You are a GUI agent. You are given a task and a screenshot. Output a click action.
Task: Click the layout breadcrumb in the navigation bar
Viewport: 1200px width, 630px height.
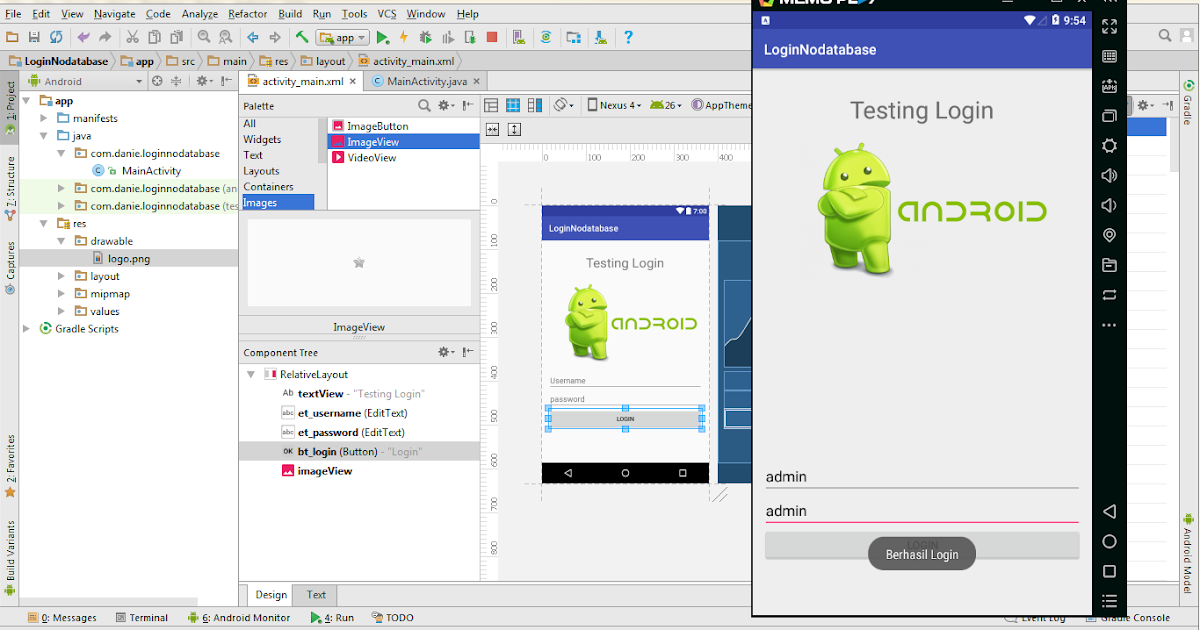(x=323, y=61)
